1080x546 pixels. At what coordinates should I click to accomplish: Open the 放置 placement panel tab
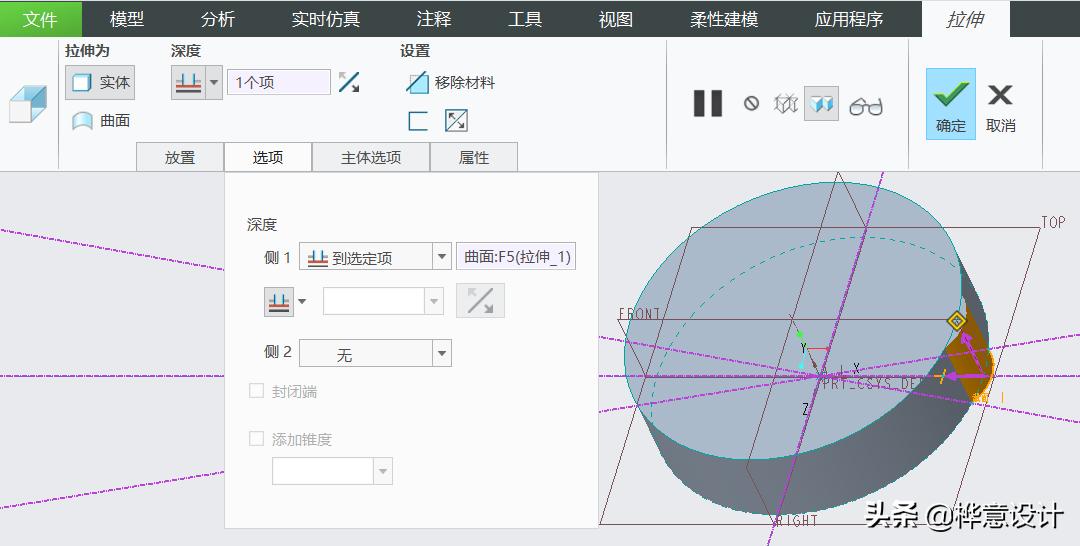180,158
